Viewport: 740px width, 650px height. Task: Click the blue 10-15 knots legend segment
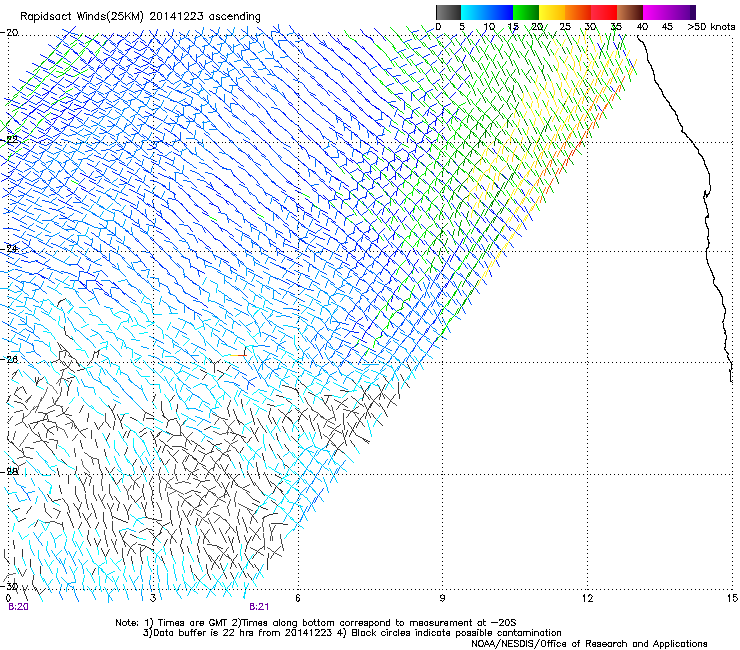pyautogui.click(x=500, y=12)
